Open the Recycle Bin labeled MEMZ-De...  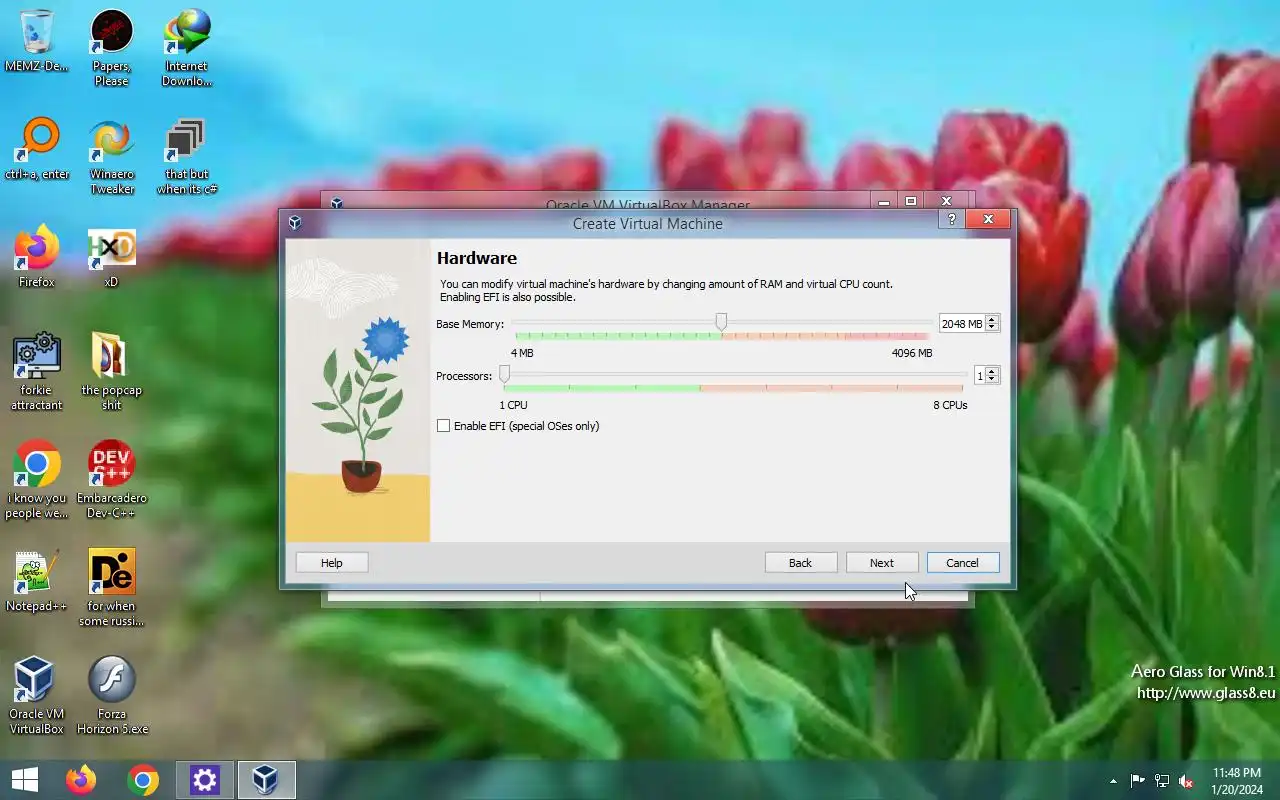tap(37, 42)
